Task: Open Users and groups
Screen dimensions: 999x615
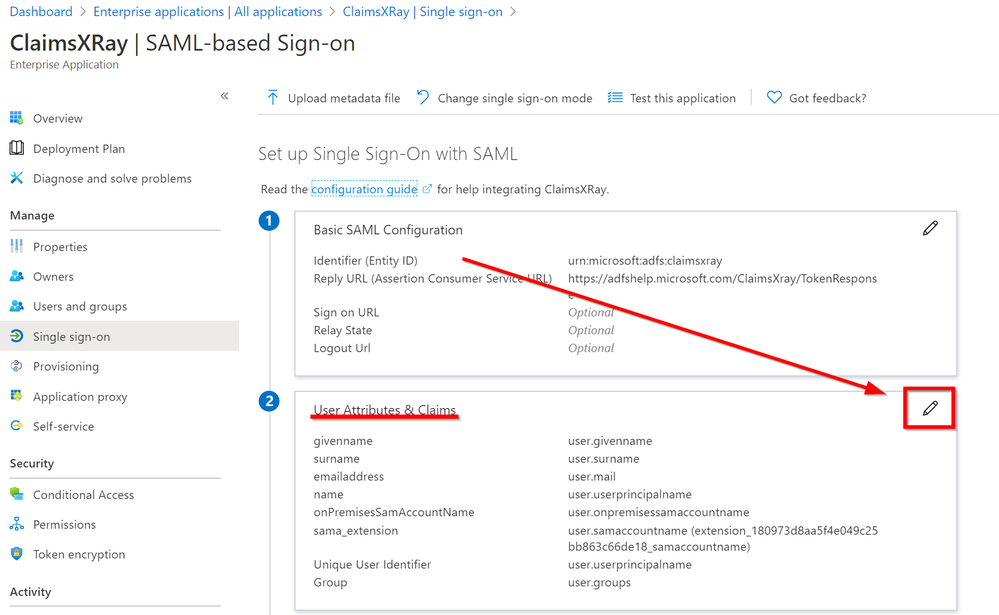Action: point(79,306)
